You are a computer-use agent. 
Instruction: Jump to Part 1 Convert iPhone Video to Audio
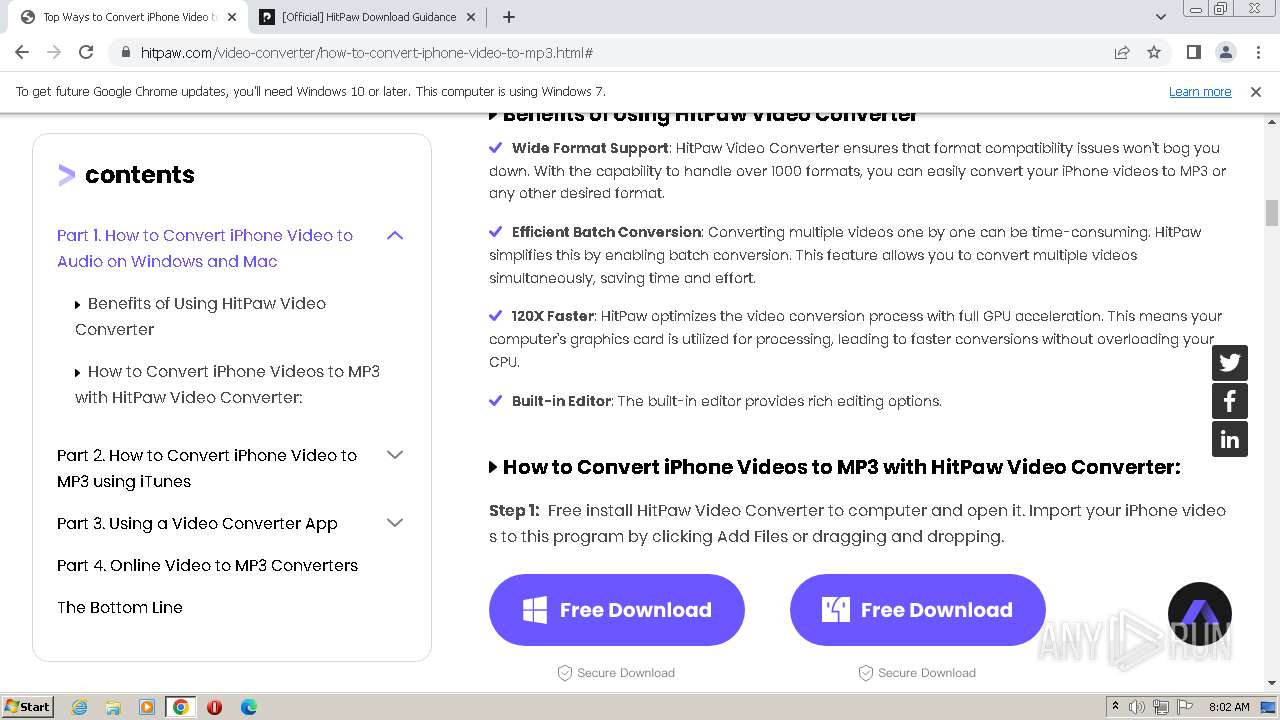(x=205, y=248)
